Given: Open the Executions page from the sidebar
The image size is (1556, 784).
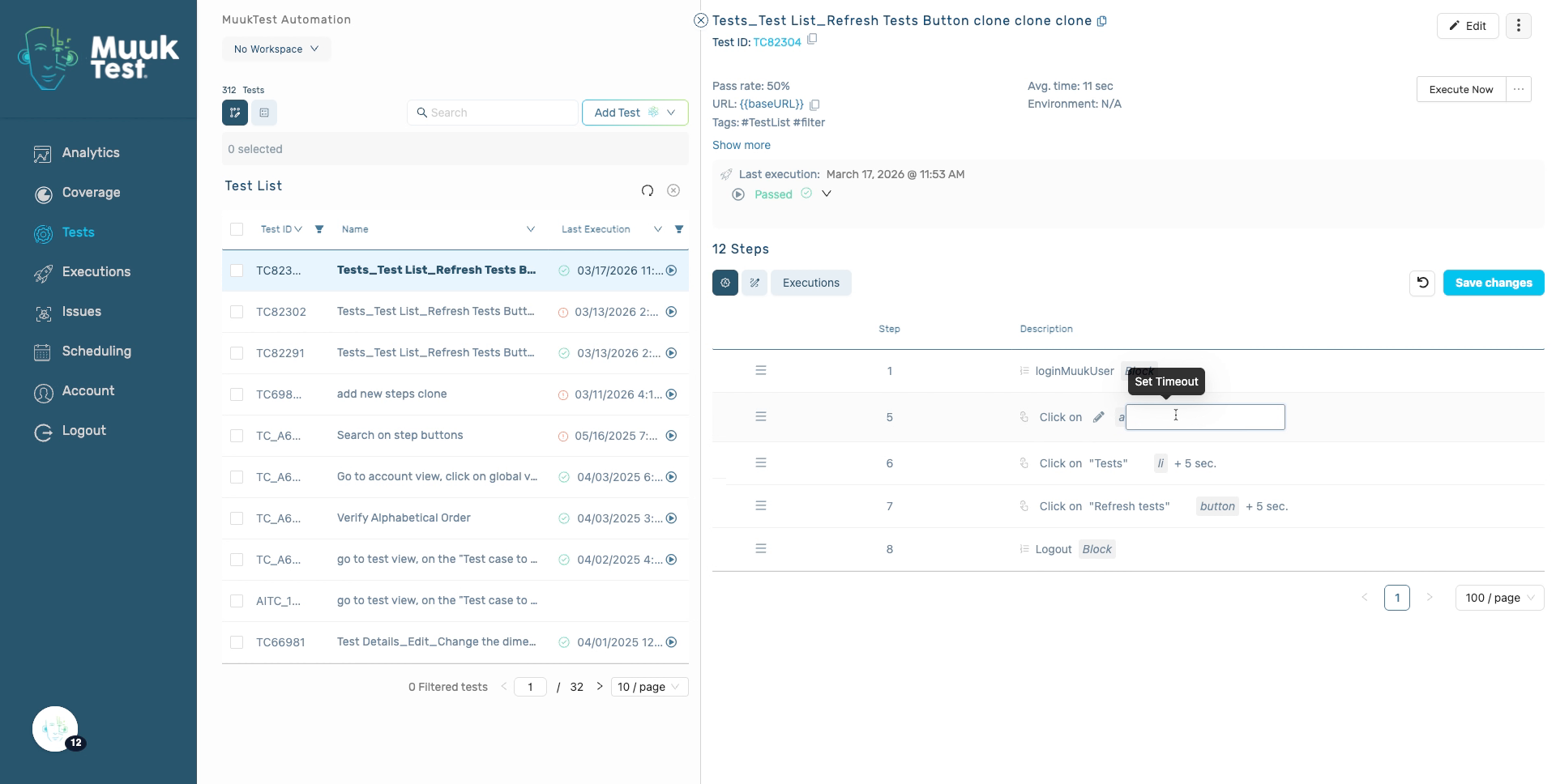Looking at the screenshot, I should coord(96,272).
